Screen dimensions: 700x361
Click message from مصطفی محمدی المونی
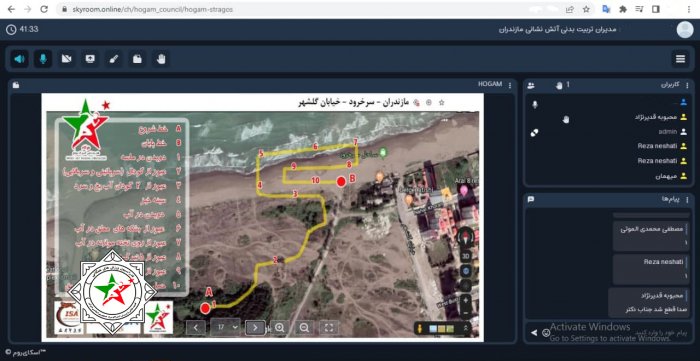651,236
